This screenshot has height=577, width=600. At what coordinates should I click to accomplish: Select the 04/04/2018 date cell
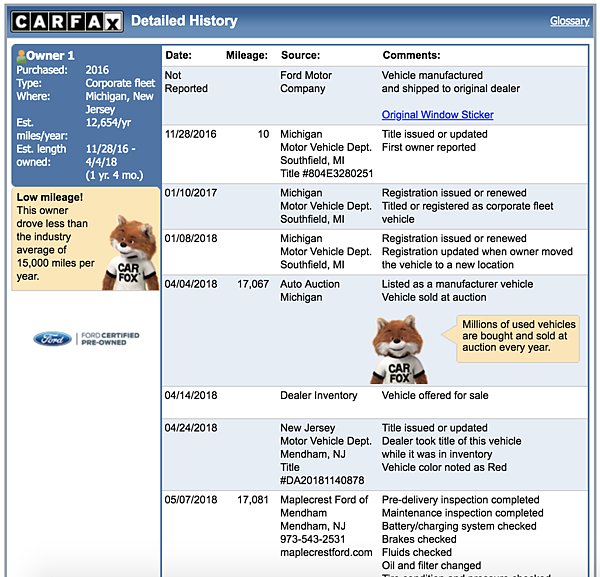(191, 284)
